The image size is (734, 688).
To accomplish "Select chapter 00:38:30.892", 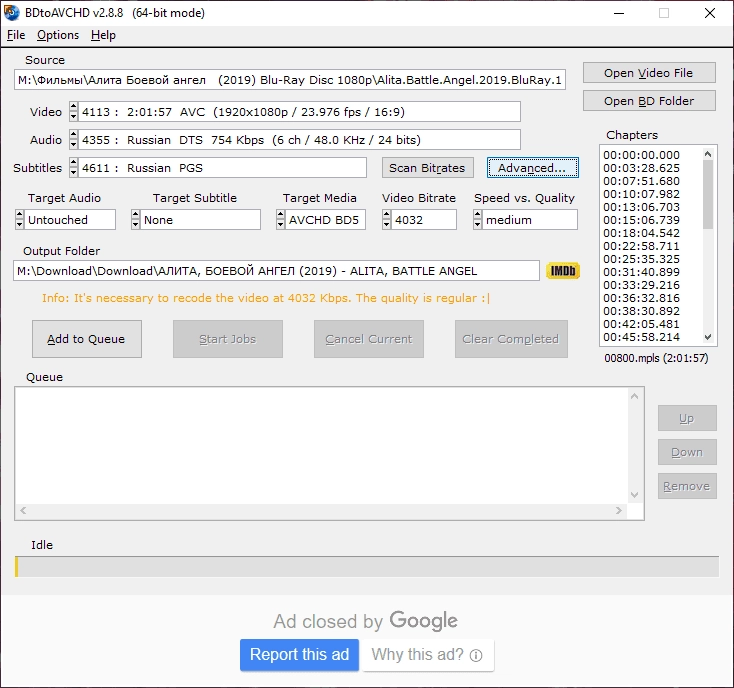I will 641,311.
